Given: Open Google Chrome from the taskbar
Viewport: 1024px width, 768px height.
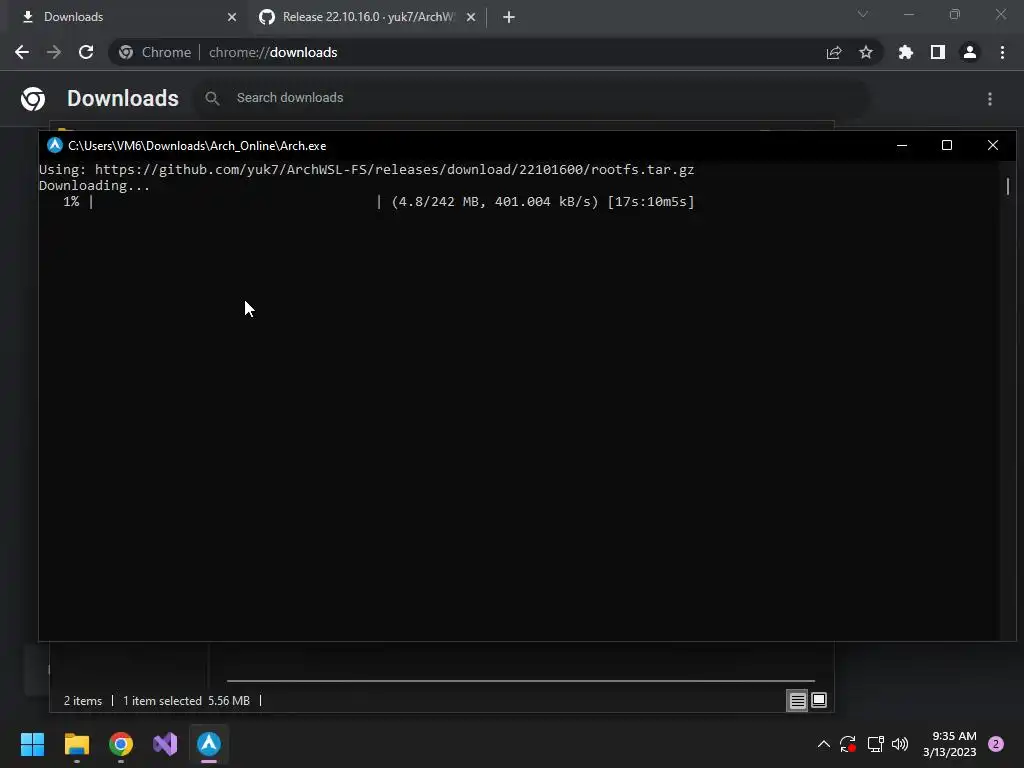Looking at the screenshot, I should coord(121,744).
